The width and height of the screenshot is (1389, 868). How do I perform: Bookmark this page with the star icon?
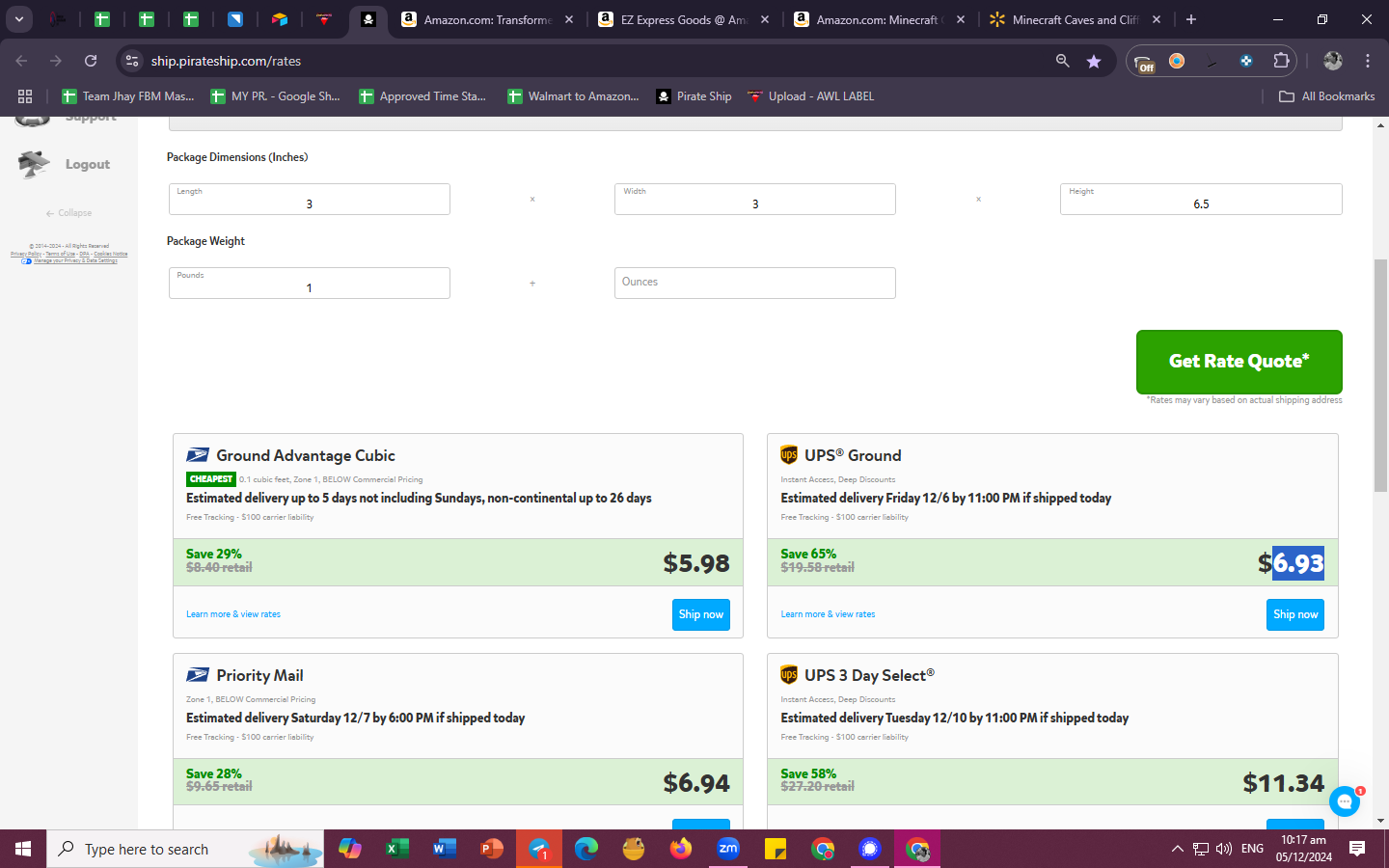pos(1094,61)
